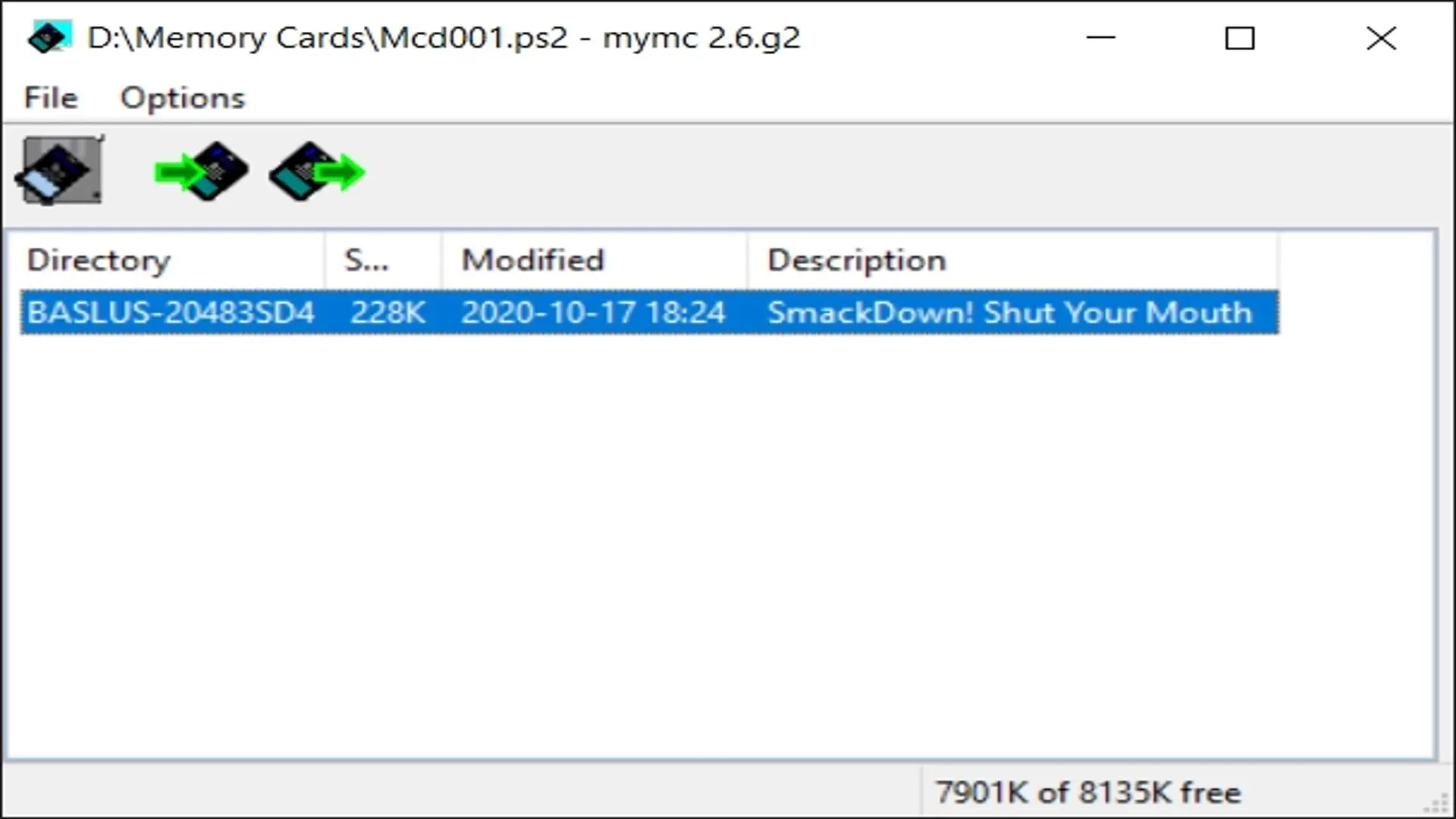Toggle the SmackDown save file selection

tap(650, 313)
